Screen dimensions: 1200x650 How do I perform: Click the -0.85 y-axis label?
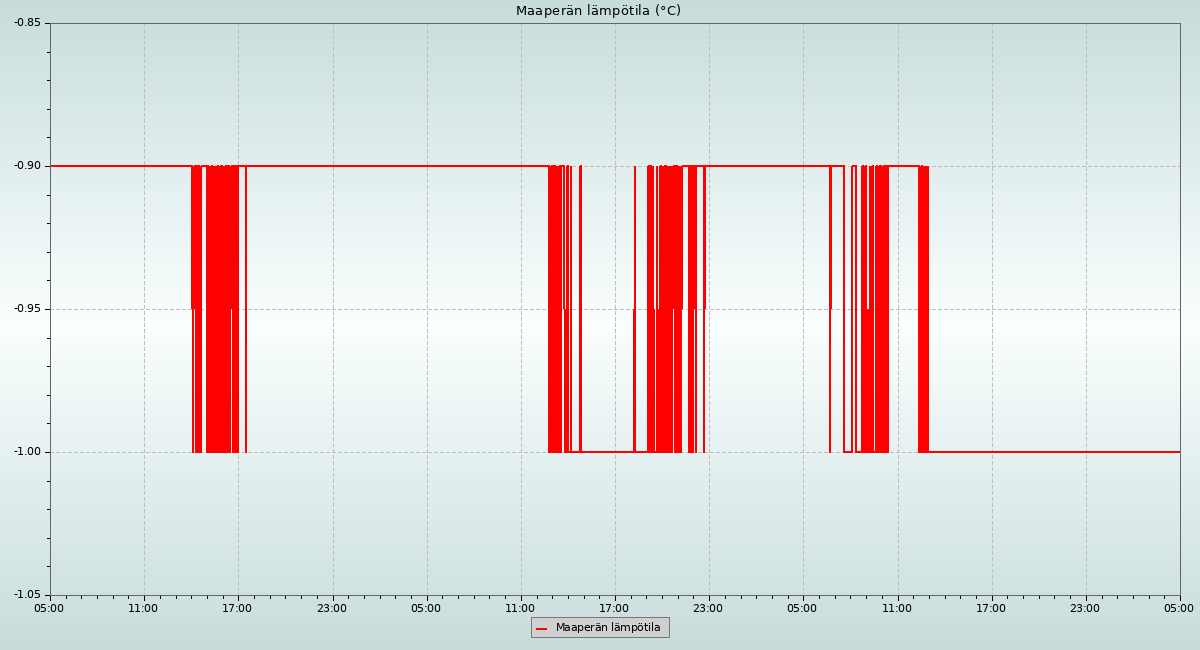pyautogui.click(x=27, y=22)
